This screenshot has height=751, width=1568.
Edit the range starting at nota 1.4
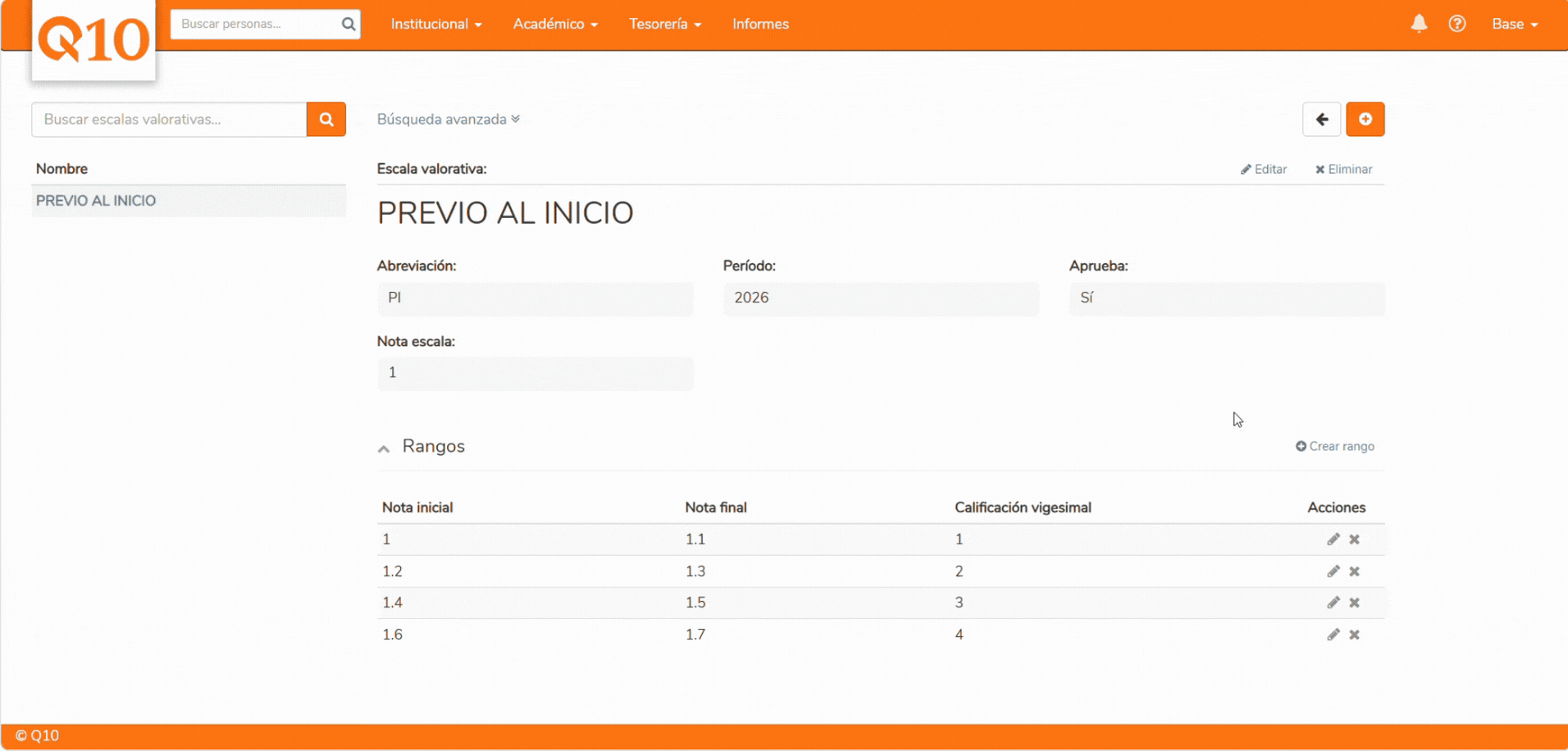(1333, 603)
